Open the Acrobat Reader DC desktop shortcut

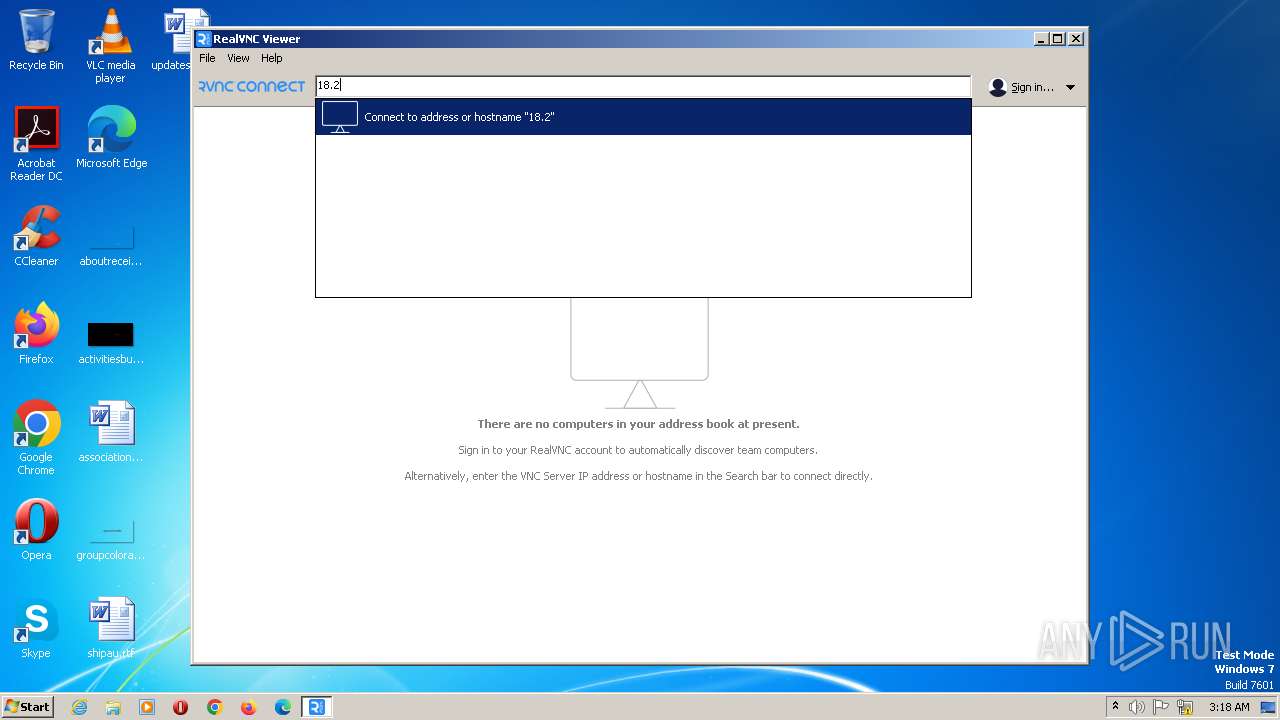[x=36, y=144]
